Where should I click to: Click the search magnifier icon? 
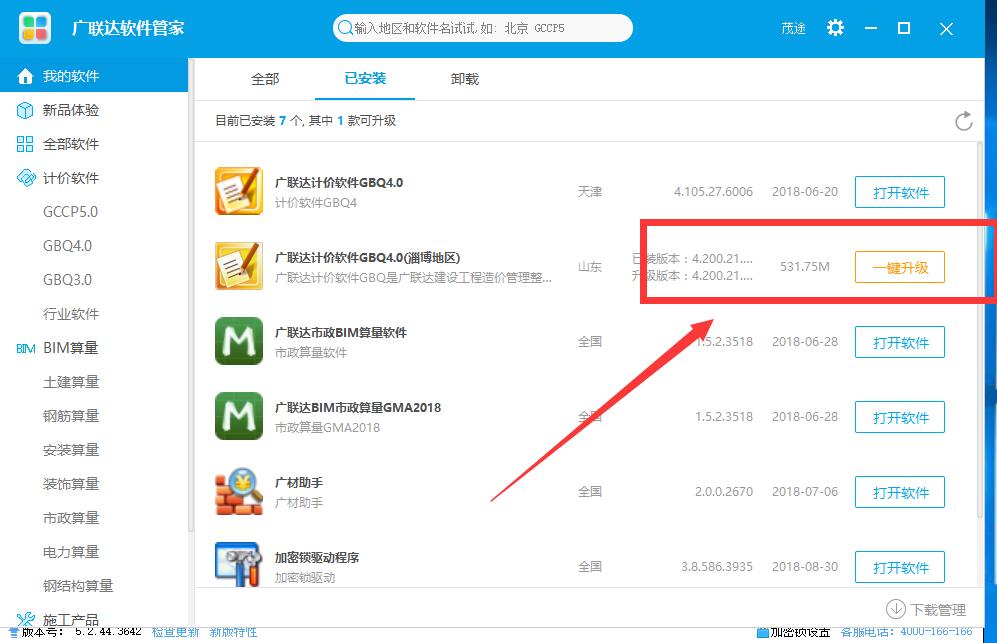click(x=345, y=28)
